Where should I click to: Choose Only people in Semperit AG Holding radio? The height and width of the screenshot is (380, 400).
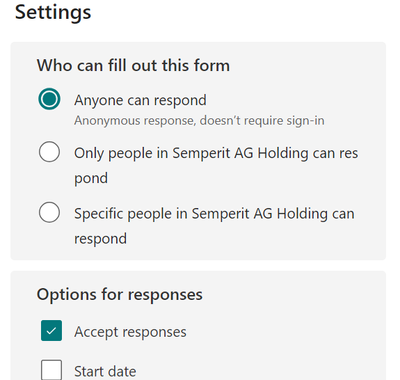(x=49, y=152)
